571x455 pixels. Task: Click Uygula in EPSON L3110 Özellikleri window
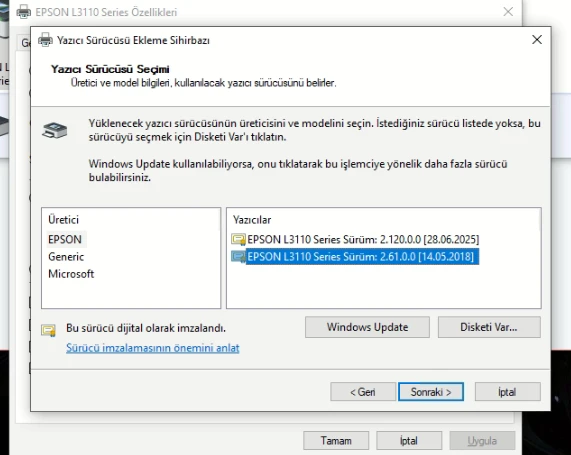coord(482,441)
